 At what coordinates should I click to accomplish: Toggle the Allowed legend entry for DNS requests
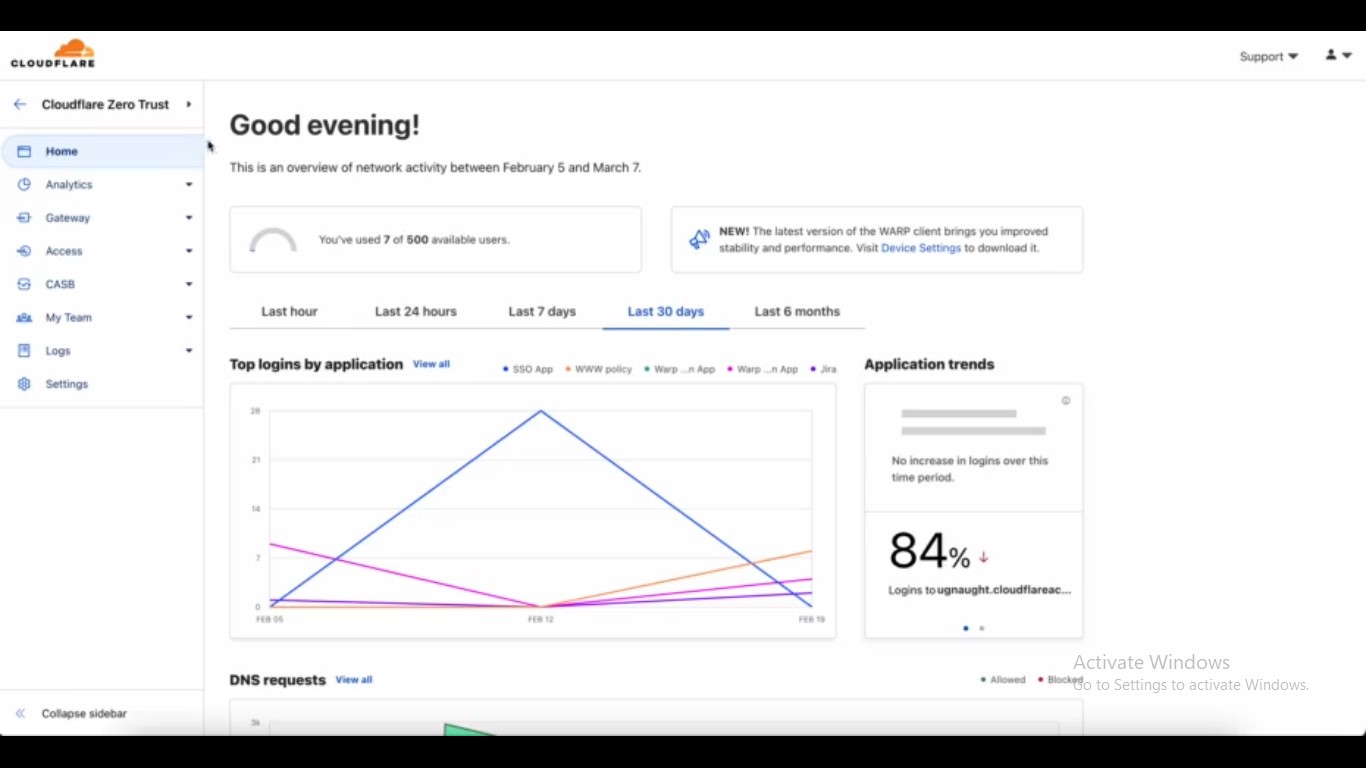1003,680
